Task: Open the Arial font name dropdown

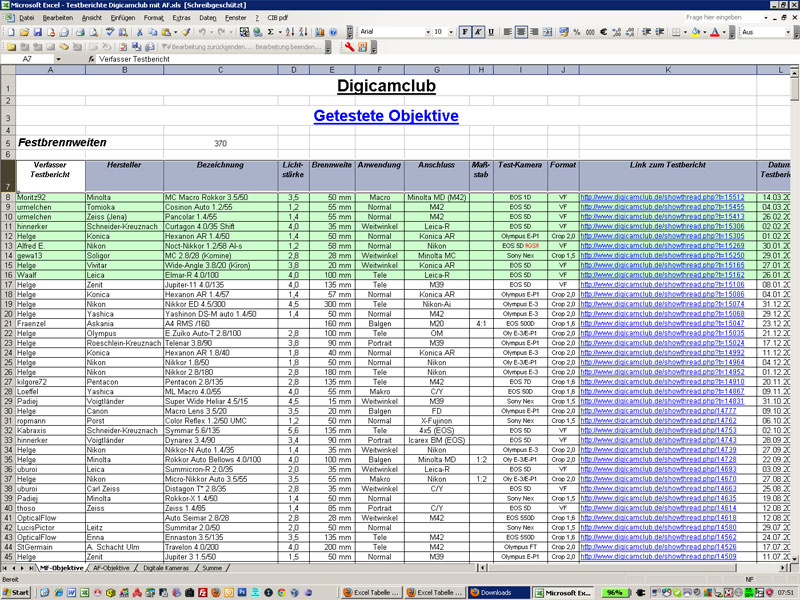Action: [425, 32]
